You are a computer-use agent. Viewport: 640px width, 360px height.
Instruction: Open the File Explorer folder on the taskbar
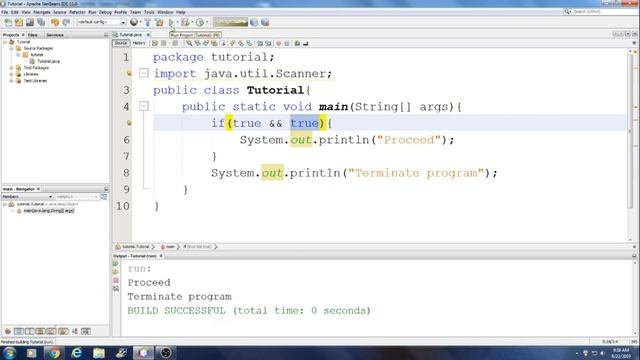(x=98, y=353)
